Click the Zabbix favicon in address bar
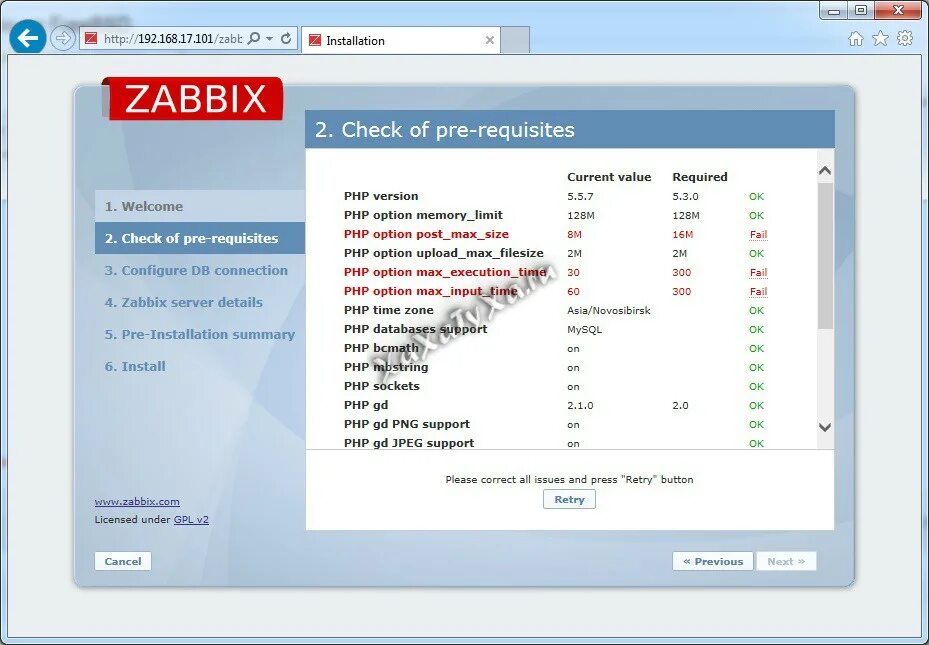 [x=91, y=38]
